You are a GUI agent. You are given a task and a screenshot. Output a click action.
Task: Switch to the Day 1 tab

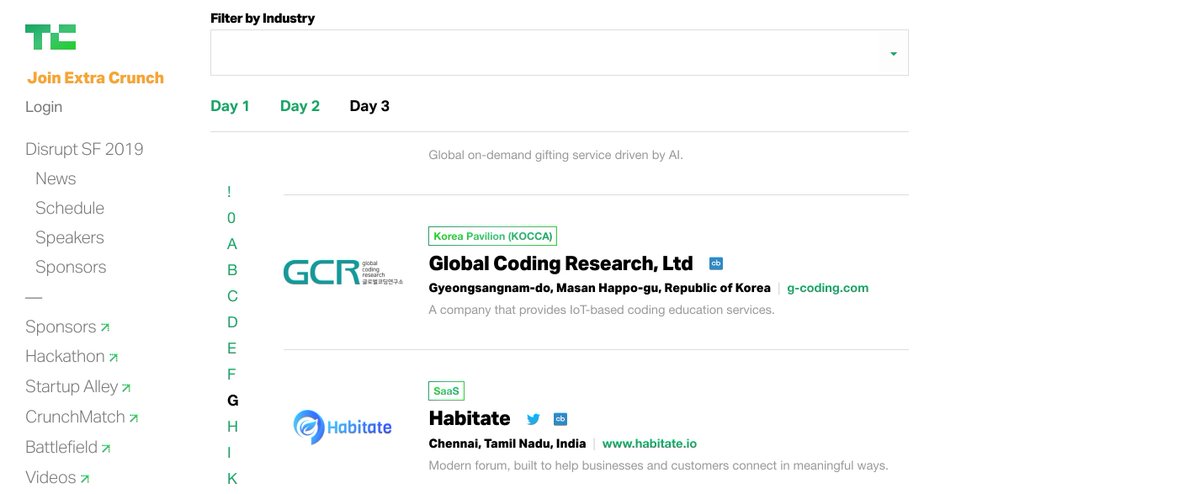(x=230, y=106)
